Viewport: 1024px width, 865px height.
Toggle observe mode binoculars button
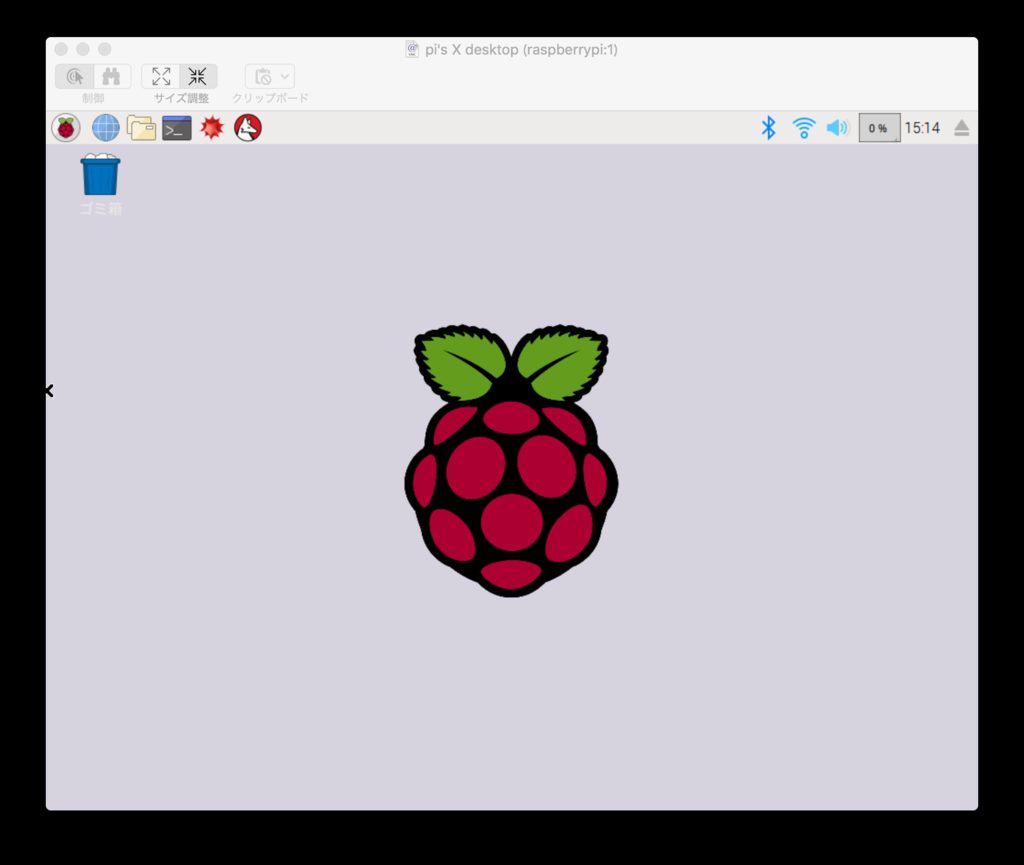pyautogui.click(x=112, y=77)
